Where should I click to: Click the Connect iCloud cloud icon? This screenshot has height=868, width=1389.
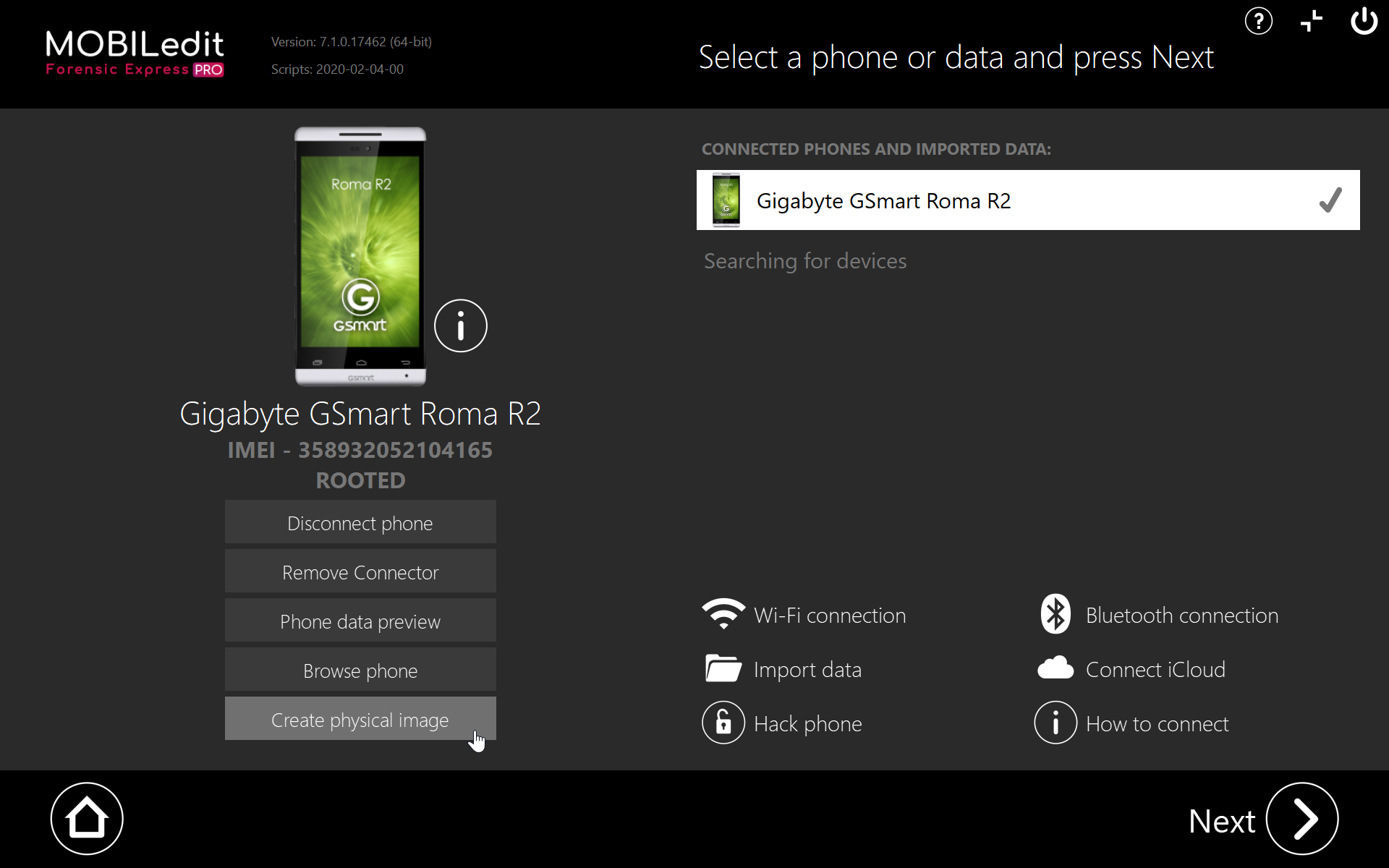(x=1055, y=668)
